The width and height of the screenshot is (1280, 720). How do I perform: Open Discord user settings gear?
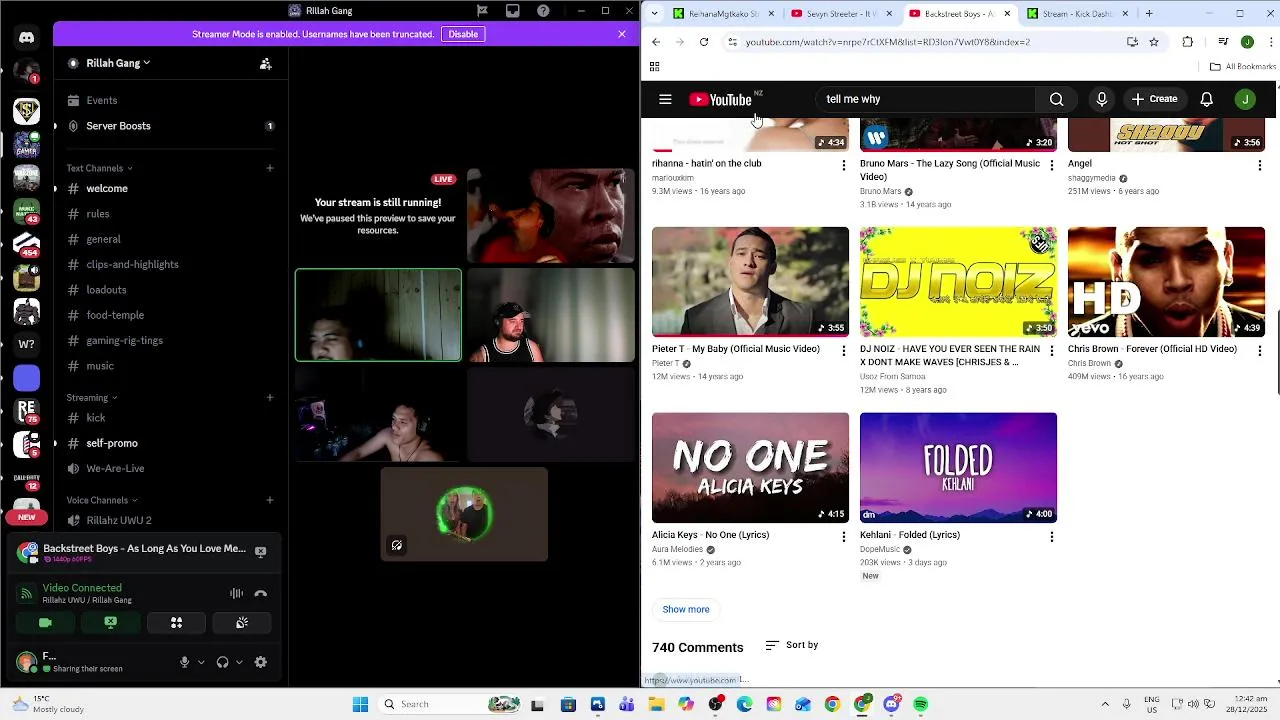(x=261, y=662)
